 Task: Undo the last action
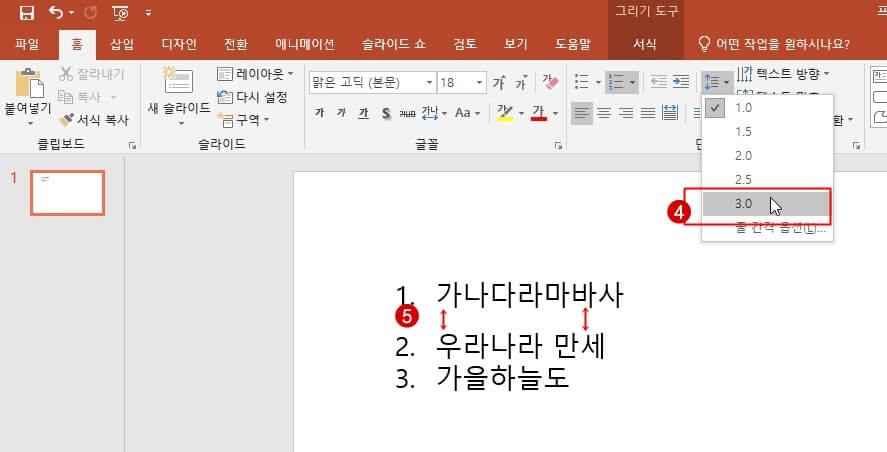(55, 12)
